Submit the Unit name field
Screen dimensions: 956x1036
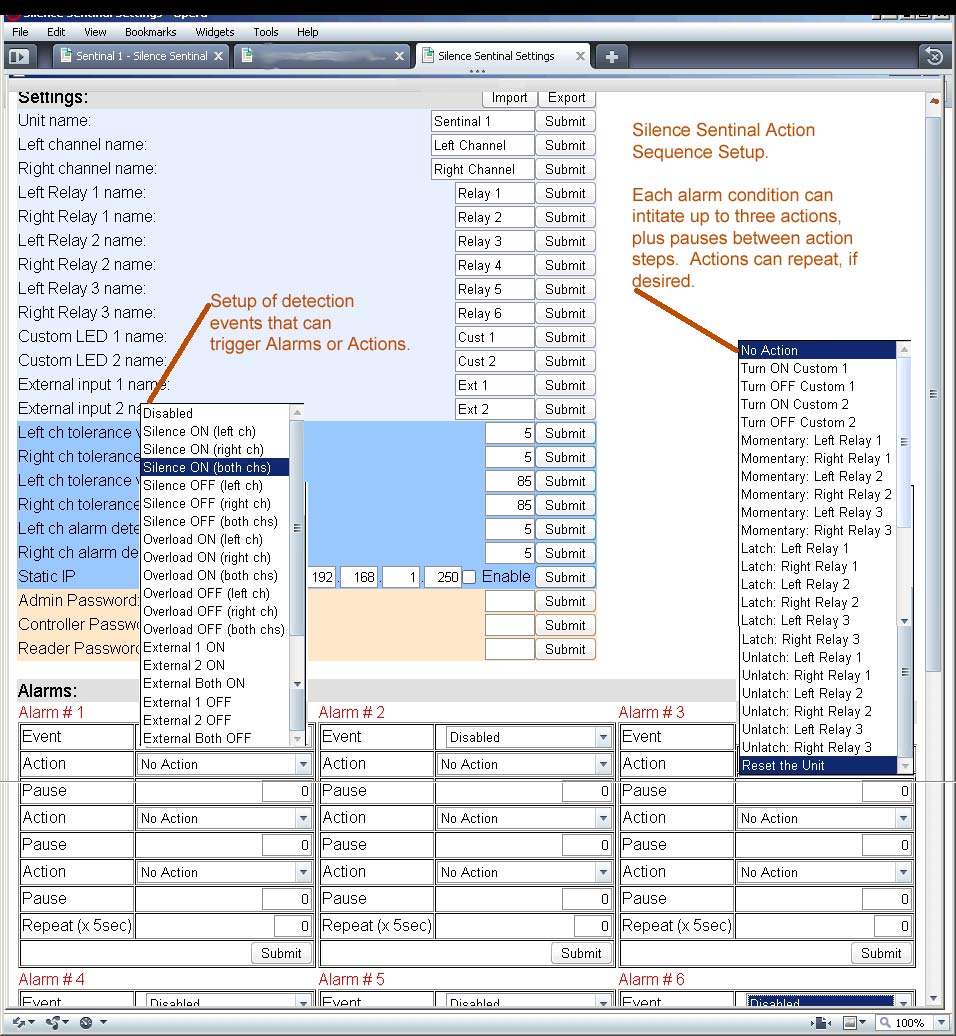coord(565,121)
